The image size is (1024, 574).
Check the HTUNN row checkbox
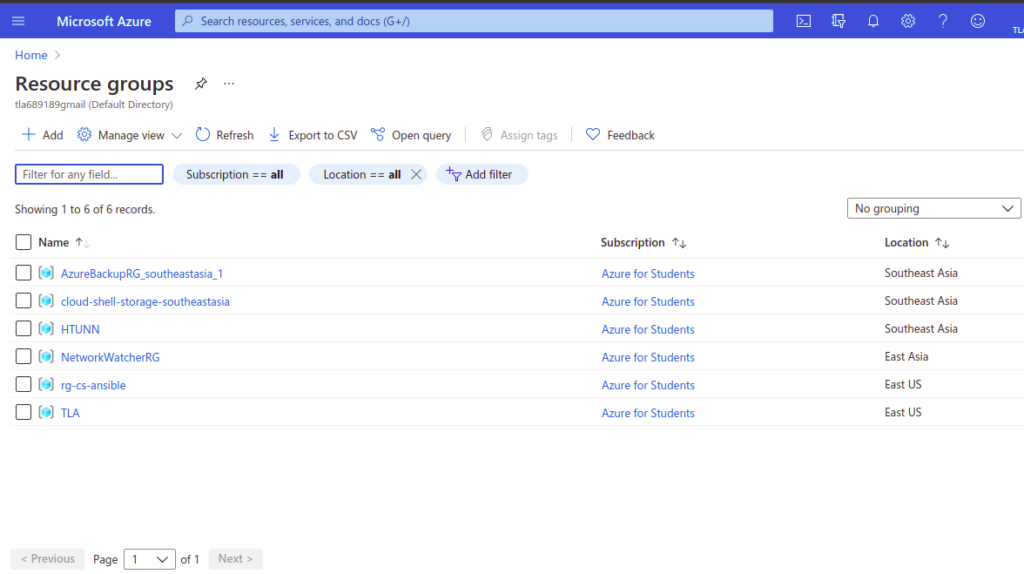tap(24, 328)
